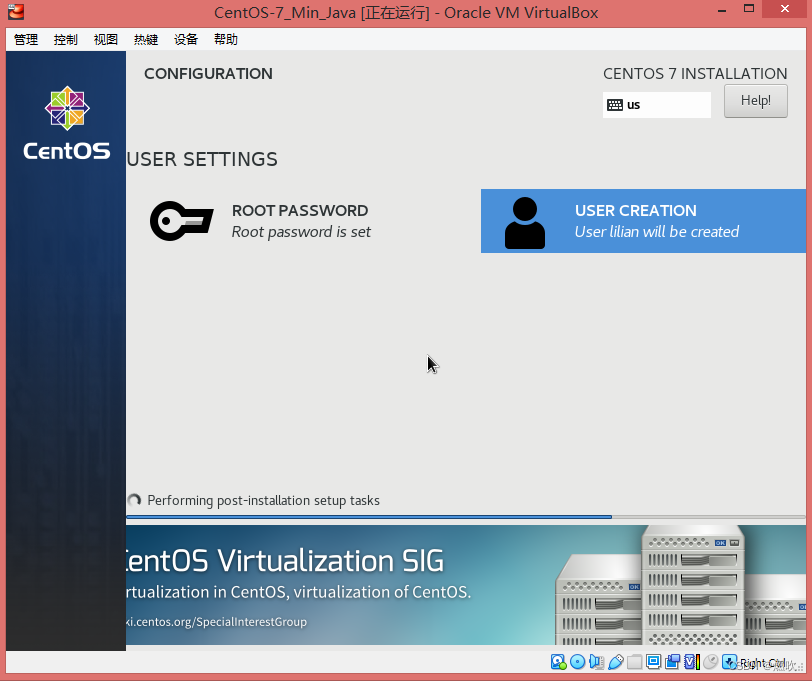Viewport: 812px width, 681px height.
Task: Click the mouse integration status icon
Action: click(x=710, y=662)
